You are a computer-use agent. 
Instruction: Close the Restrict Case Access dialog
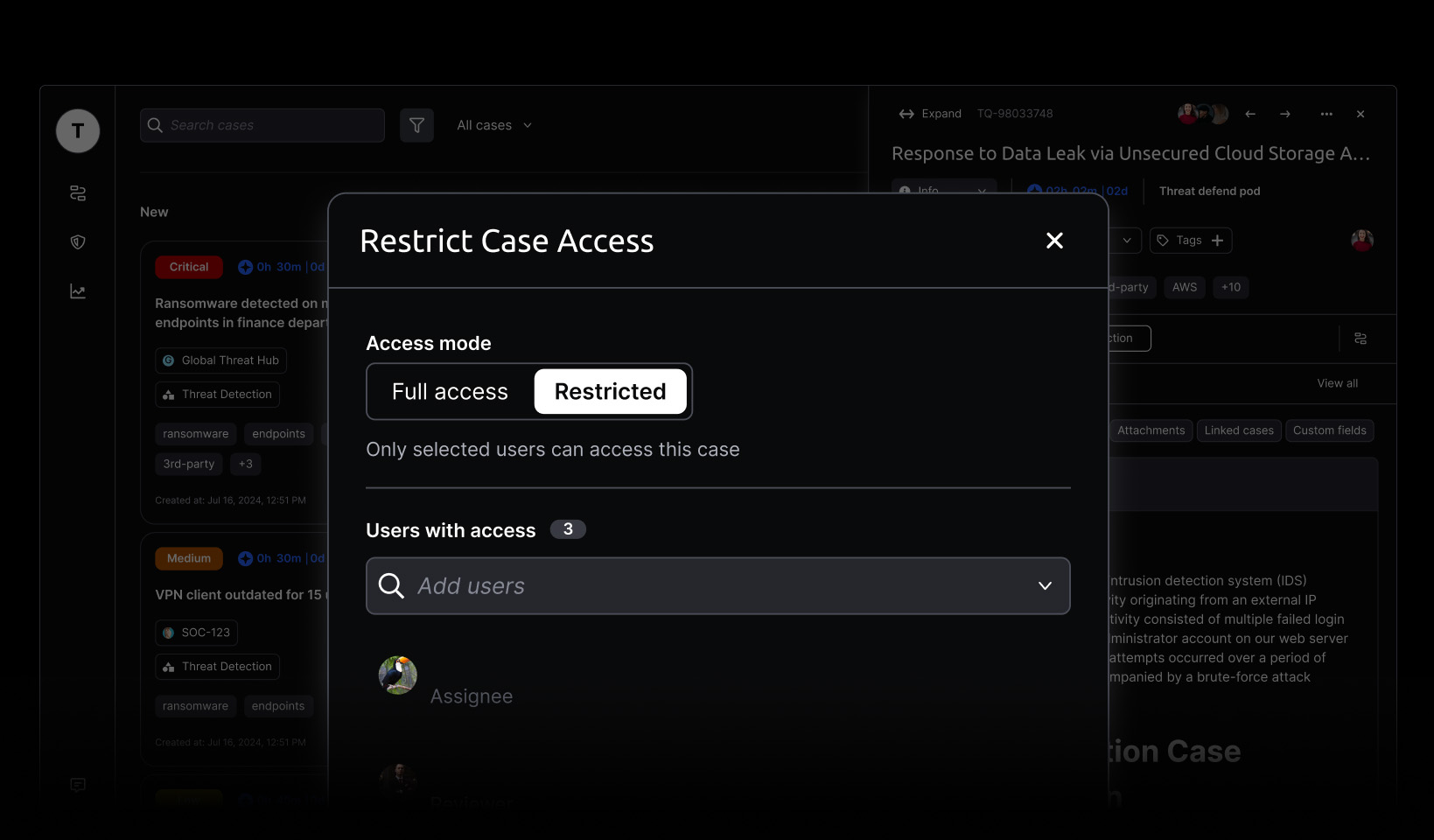coord(1054,241)
